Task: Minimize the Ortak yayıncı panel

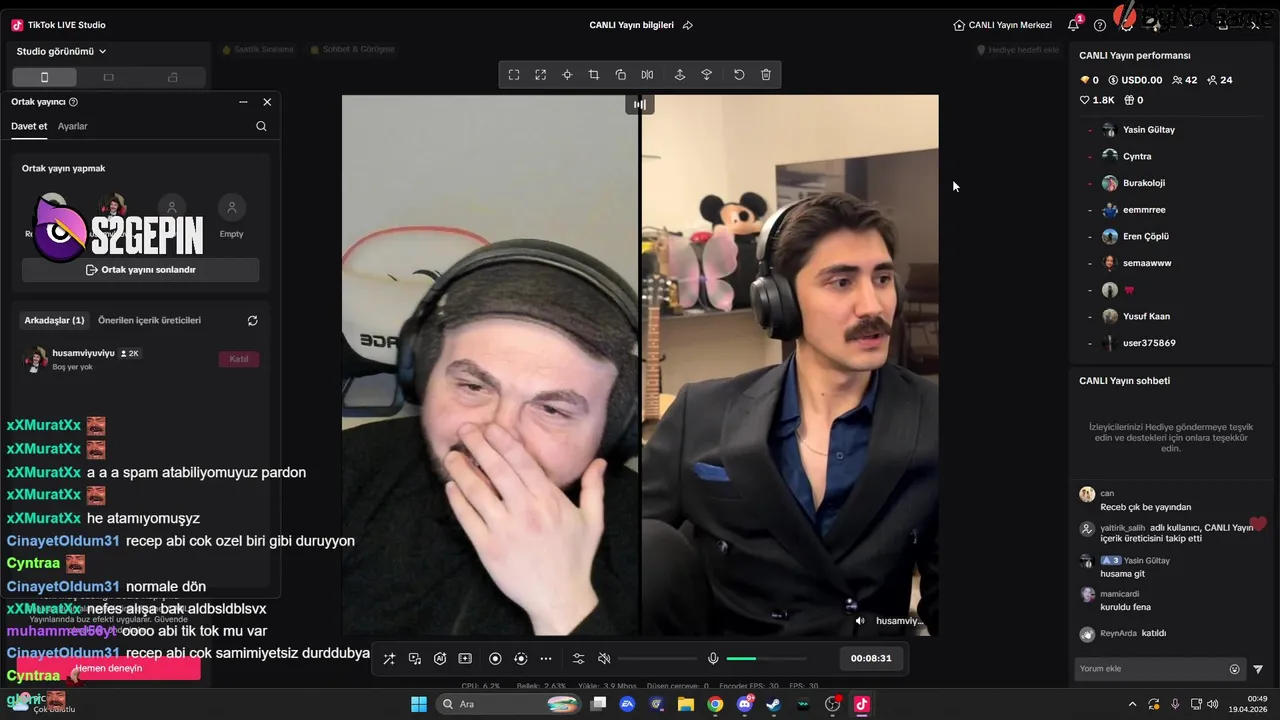Action: [243, 102]
